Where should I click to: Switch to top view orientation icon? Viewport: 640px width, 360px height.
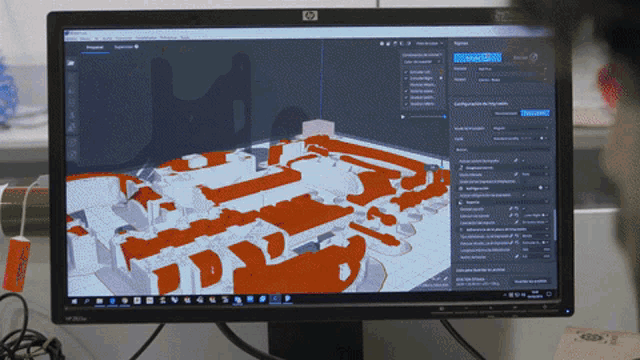pyautogui.click(x=395, y=43)
